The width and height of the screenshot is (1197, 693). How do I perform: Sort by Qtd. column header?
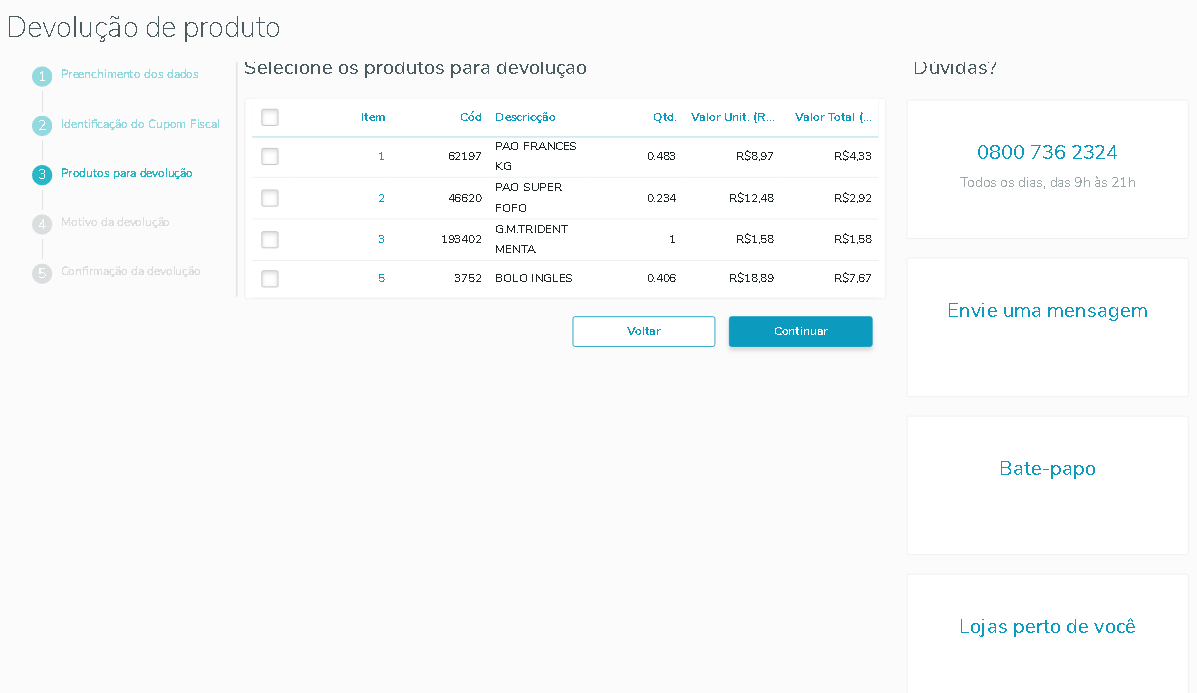tap(664, 117)
